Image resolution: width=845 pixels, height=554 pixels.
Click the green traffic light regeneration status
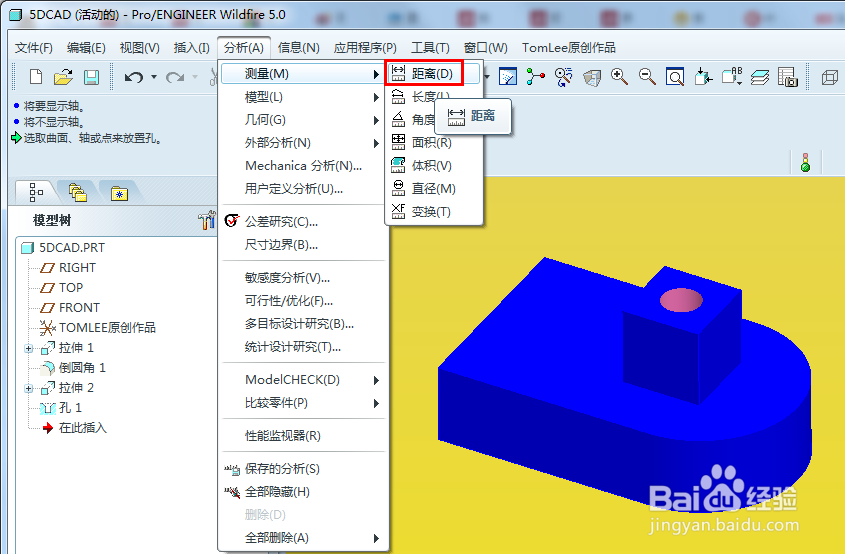[806, 162]
